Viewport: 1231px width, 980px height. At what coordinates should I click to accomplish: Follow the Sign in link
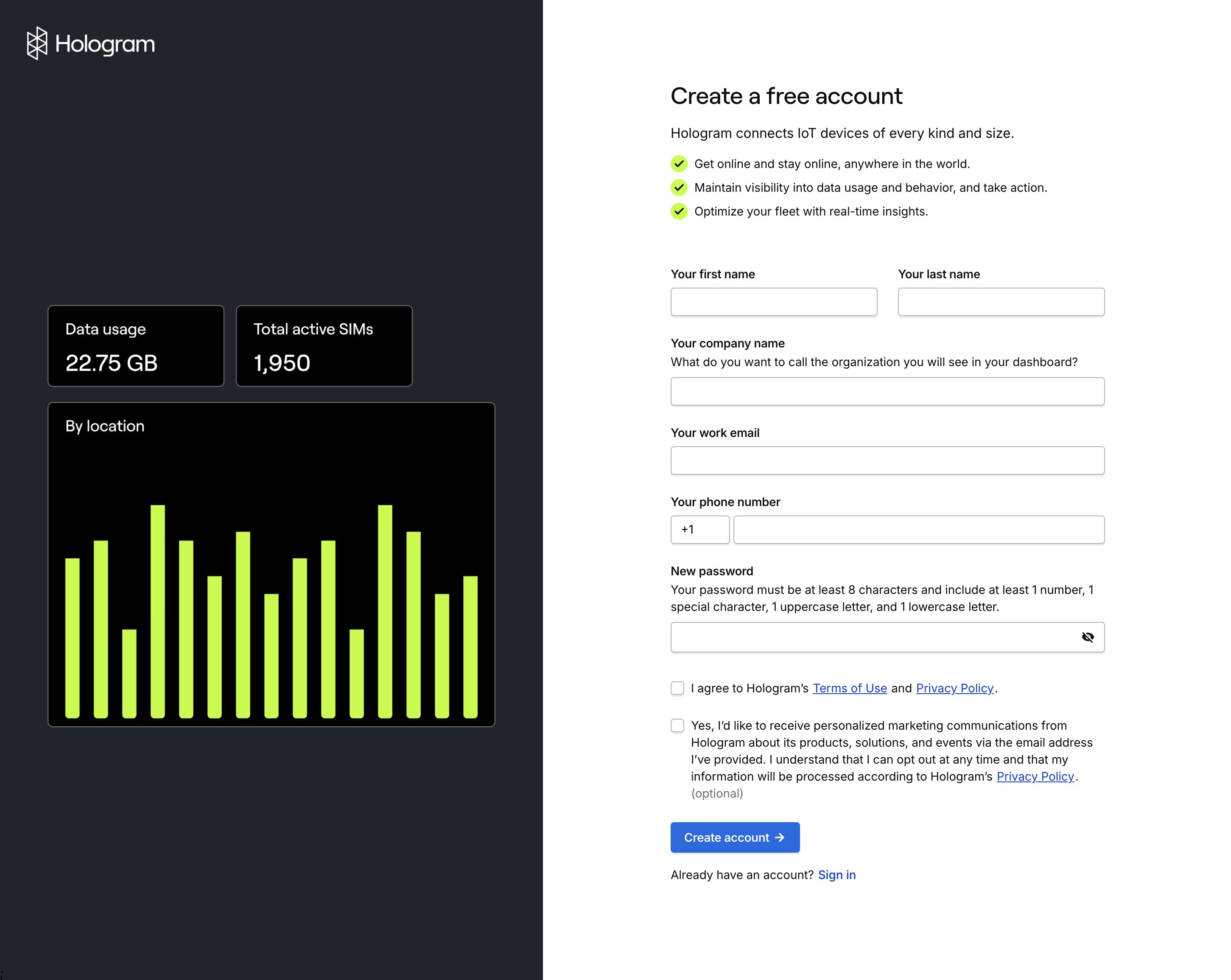[x=837, y=875]
